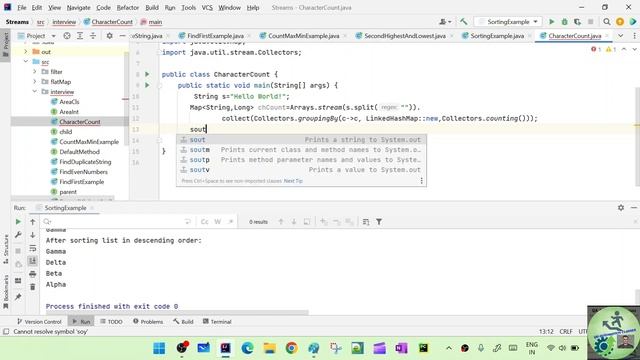
Task: Click Next Tip link in popup
Action: tap(293, 181)
